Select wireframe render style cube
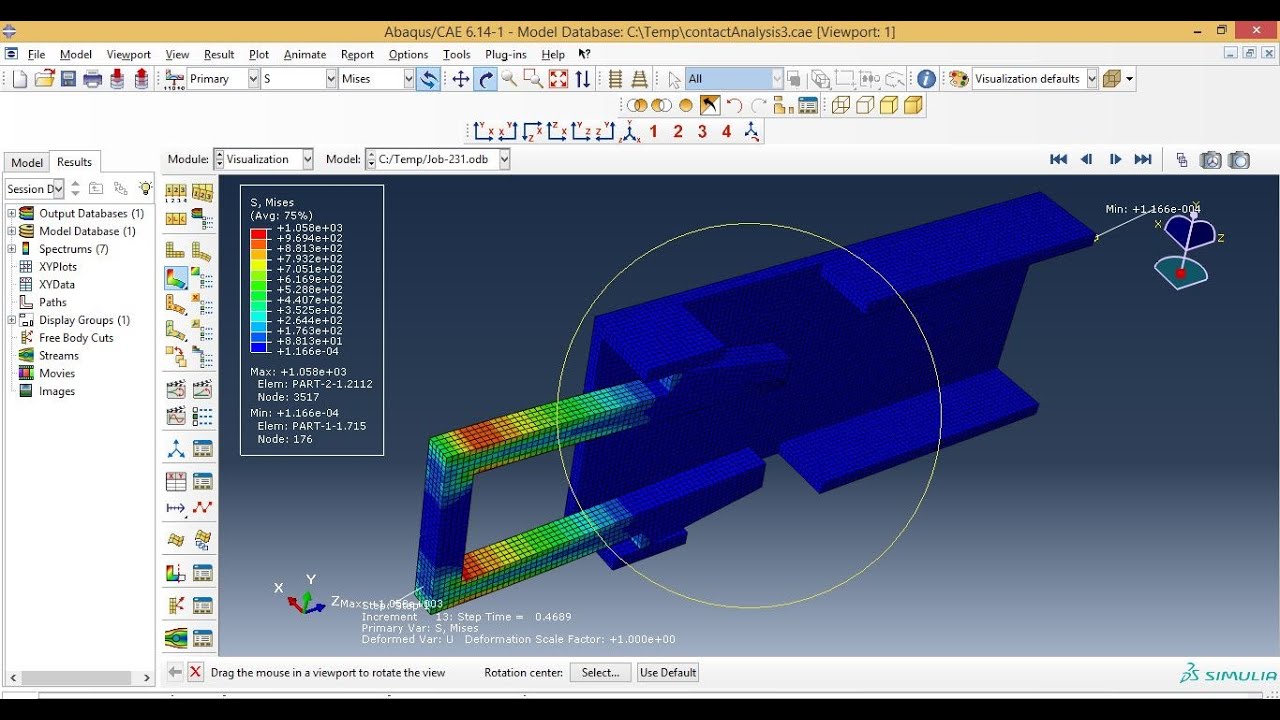 pos(841,105)
